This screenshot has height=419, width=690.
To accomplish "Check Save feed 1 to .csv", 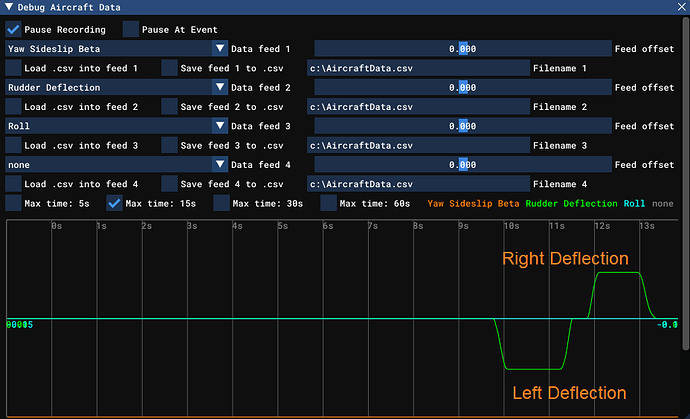I will [170, 68].
